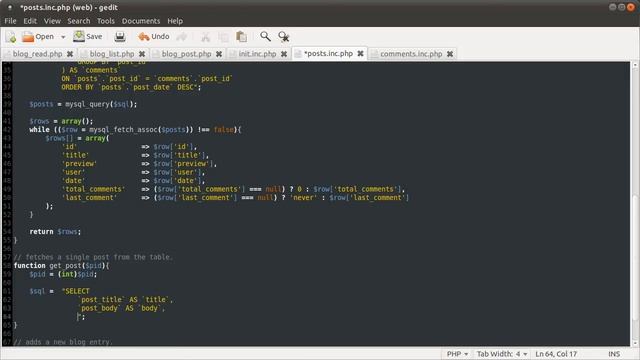Click the scrollbar up arrow
The image size is (640, 360).
pos(635,65)
